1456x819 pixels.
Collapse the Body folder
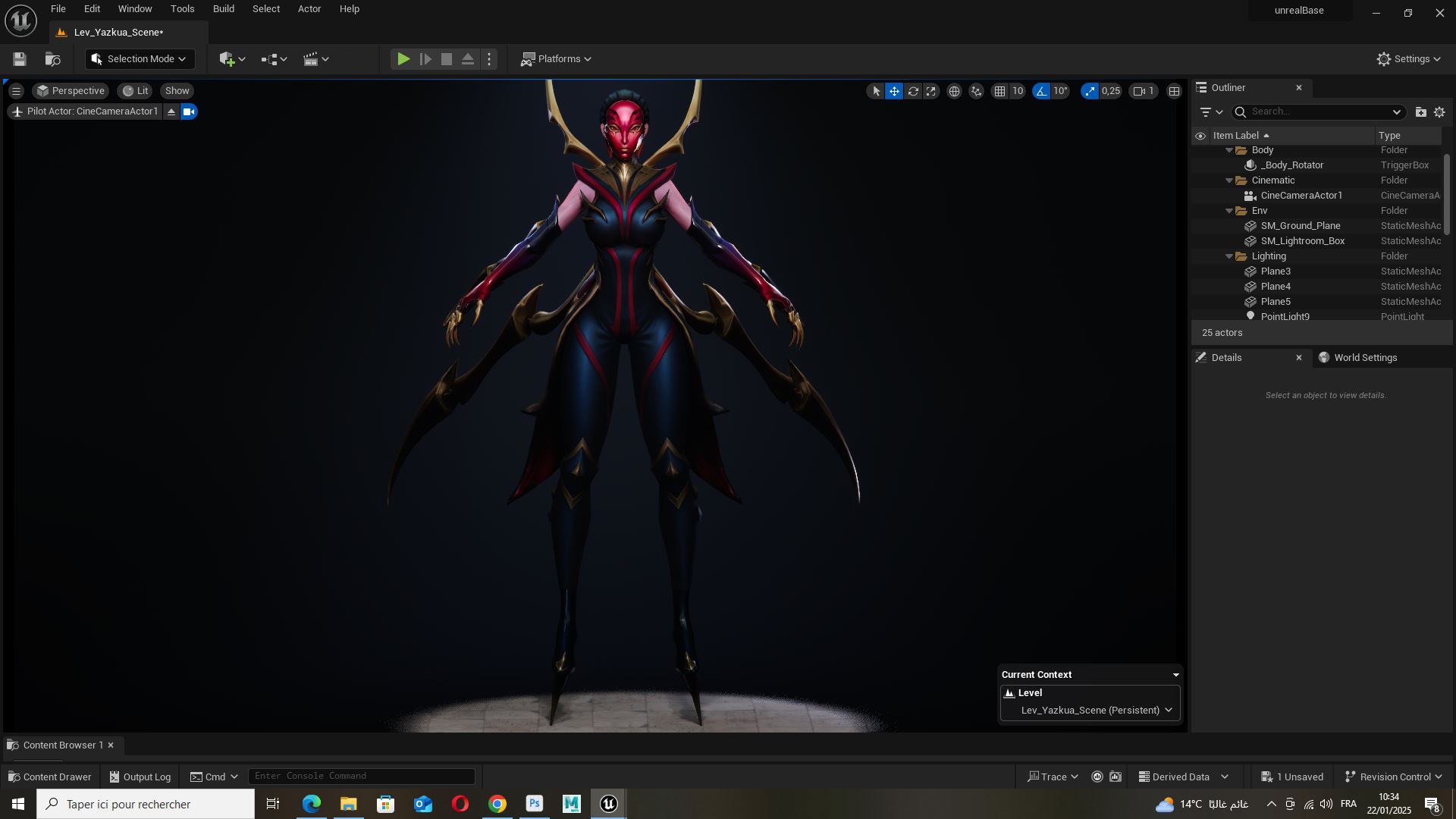coord(1229,151)
